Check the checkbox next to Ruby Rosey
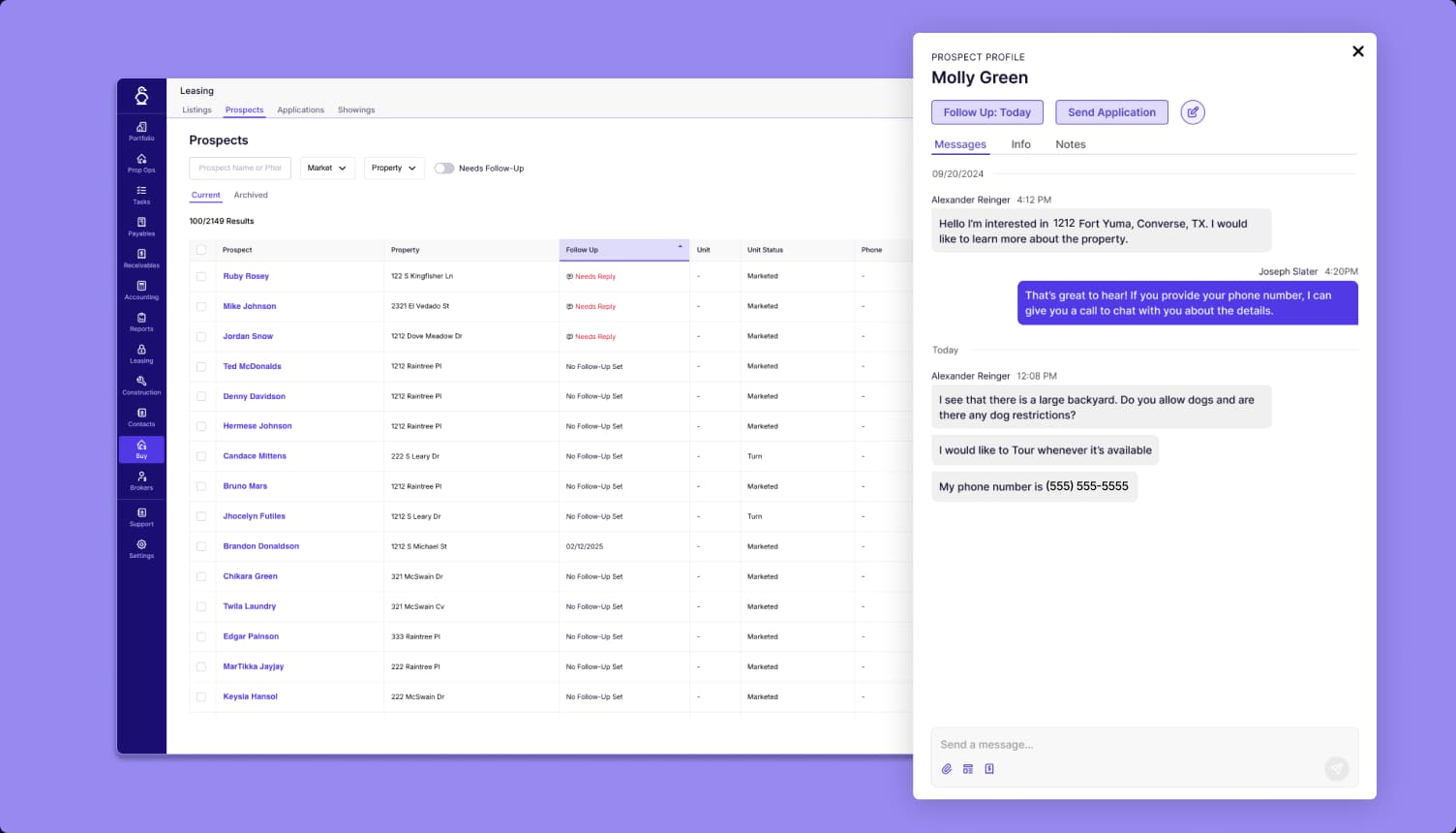 click(x=201, y=276)
